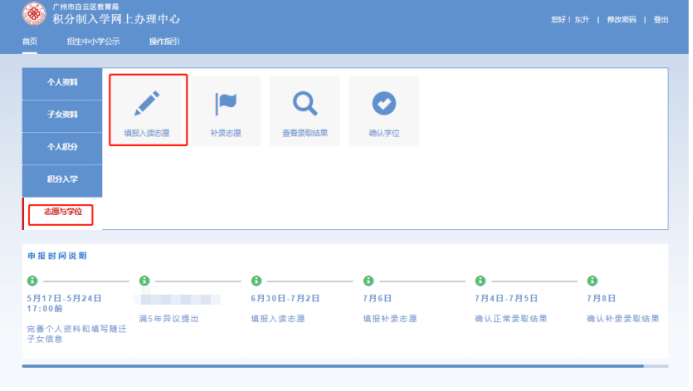Click 满5年异议提出 text

[x=169, y=319]
